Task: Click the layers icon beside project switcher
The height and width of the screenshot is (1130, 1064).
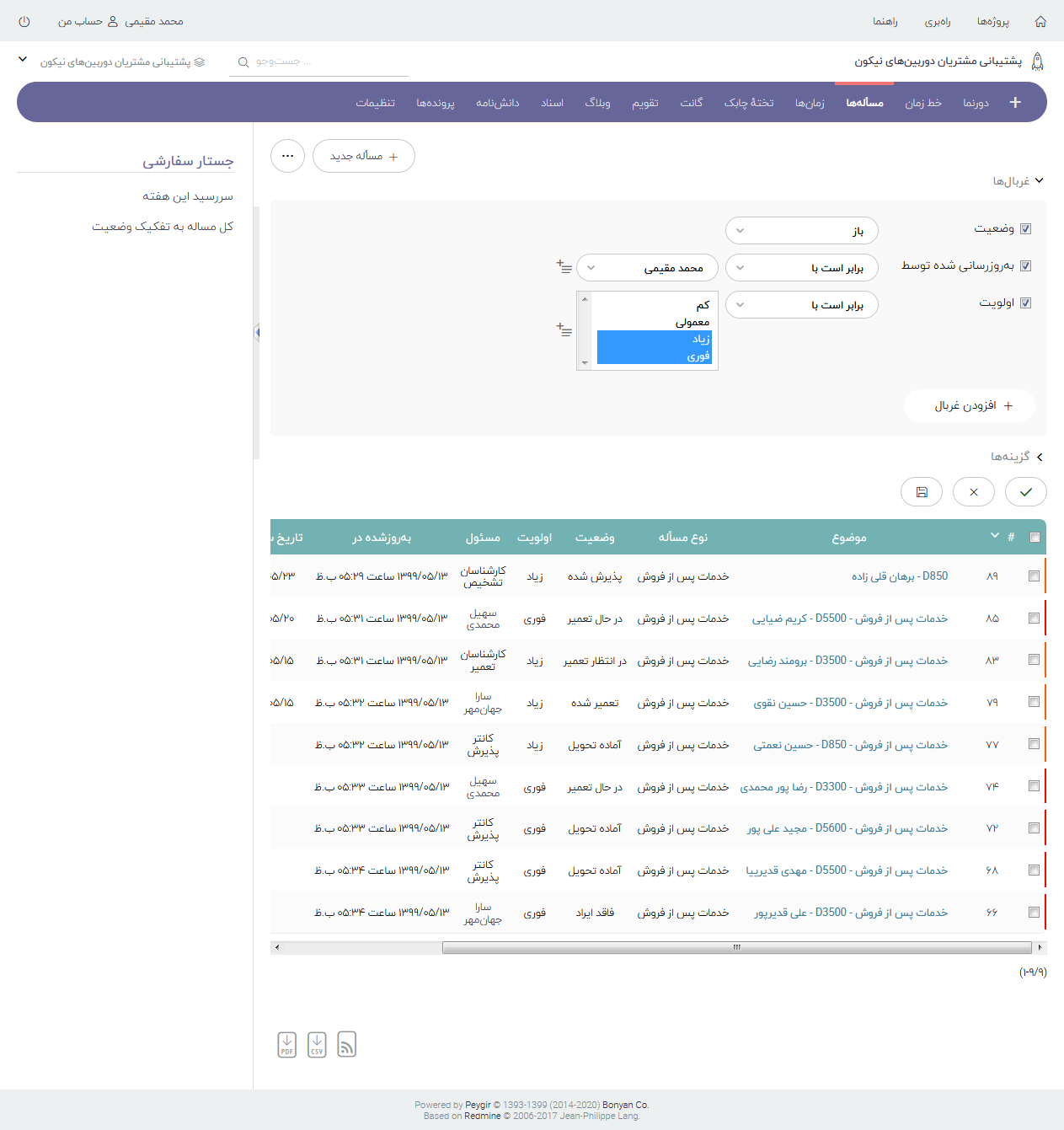Action: point(200,62)
